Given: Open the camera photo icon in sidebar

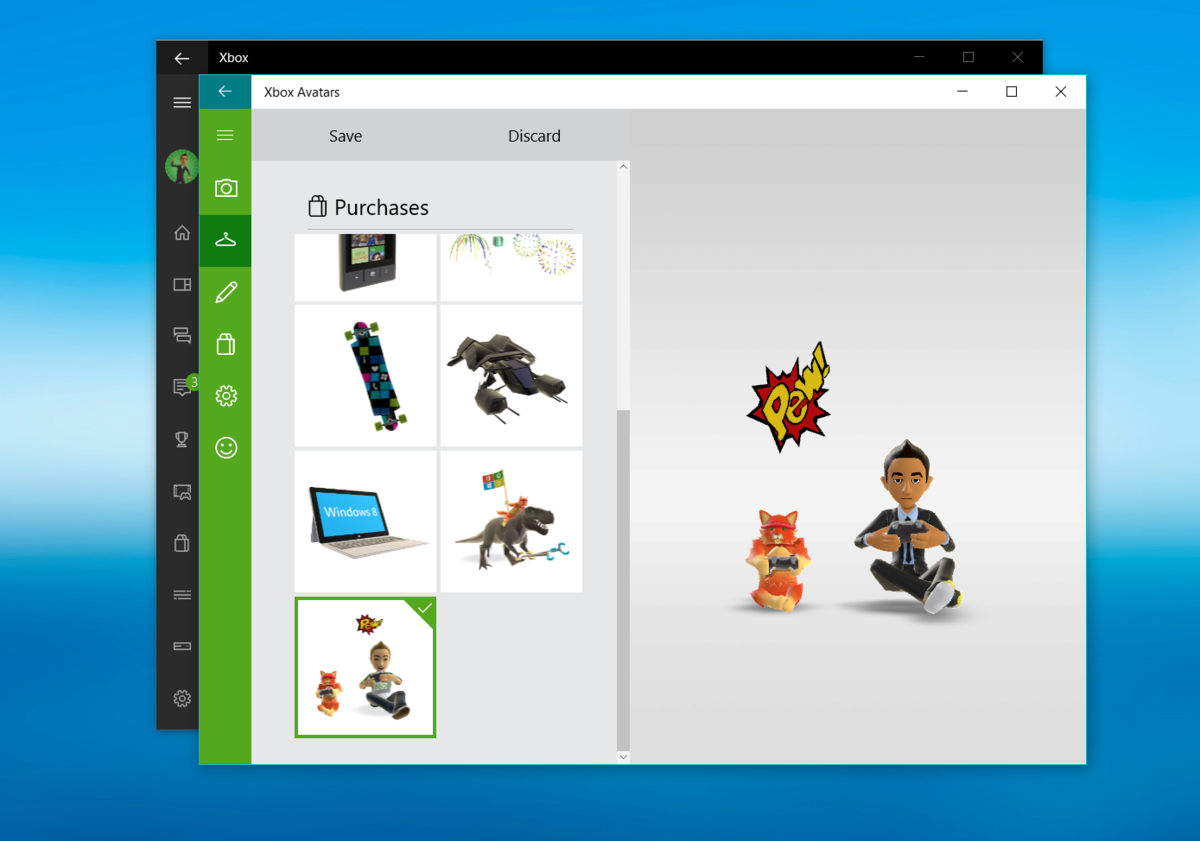Looking at the screenshot, I should 226,188.
